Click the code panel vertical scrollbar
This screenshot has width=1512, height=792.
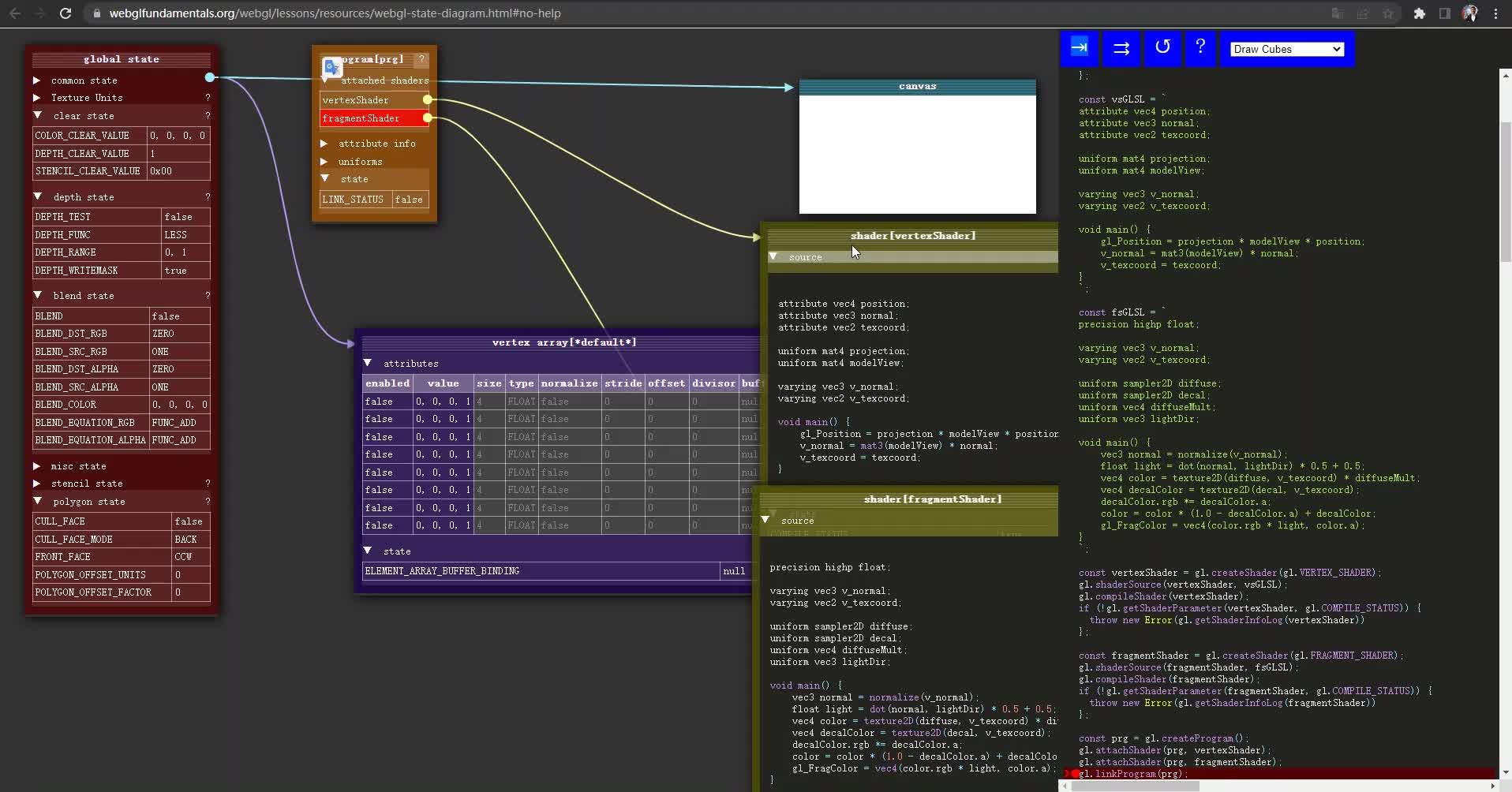pyautogui.click(x=1504, y=192)
